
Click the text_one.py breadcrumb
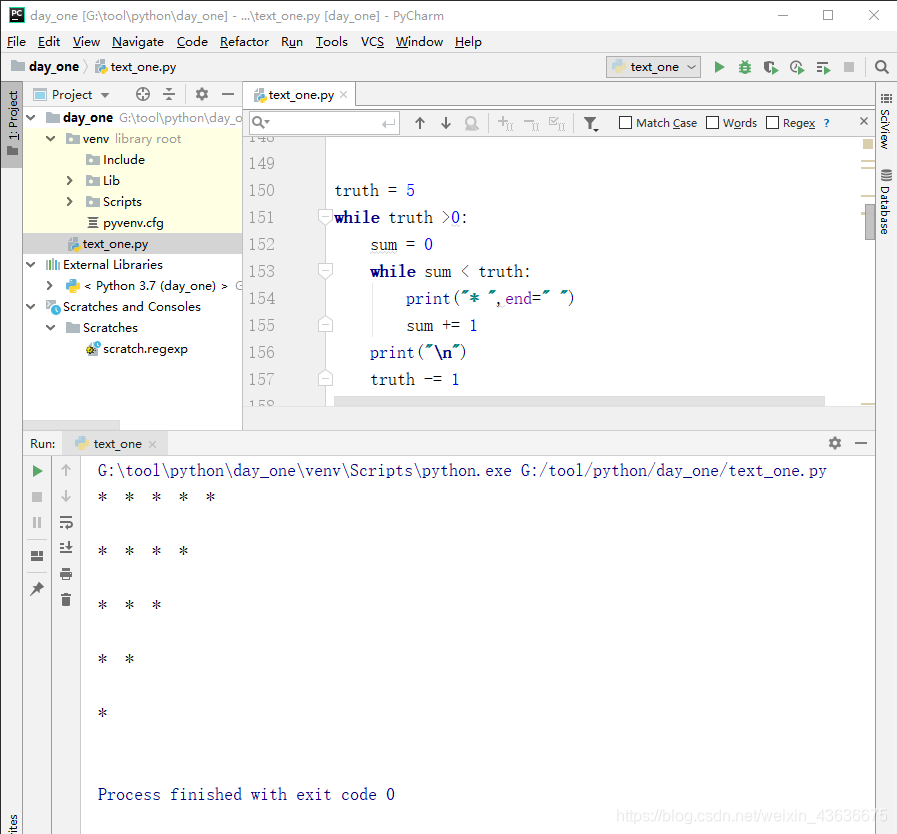point(136,67)
